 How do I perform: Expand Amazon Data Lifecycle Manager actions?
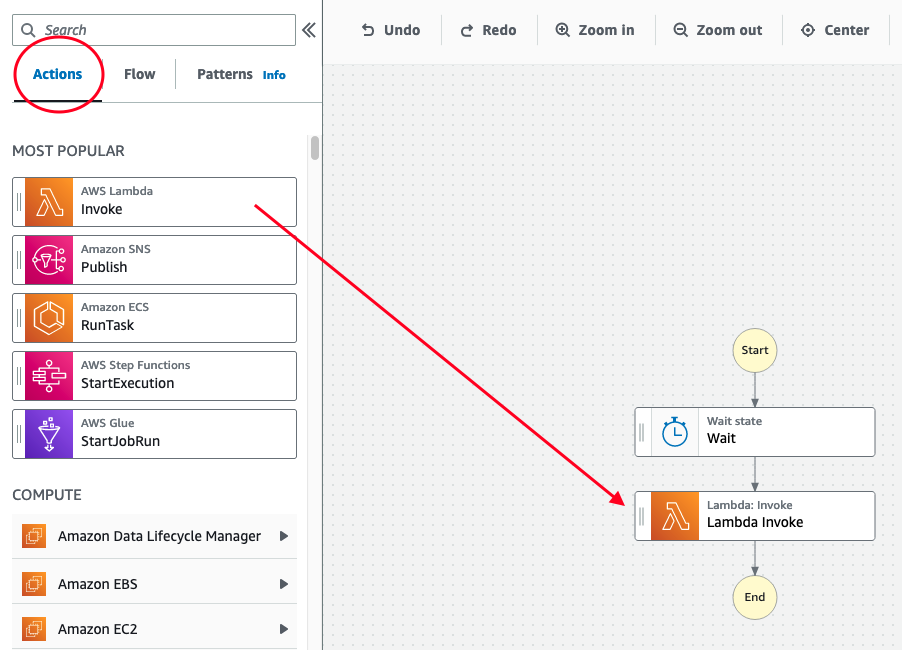[x=283, y=537]
